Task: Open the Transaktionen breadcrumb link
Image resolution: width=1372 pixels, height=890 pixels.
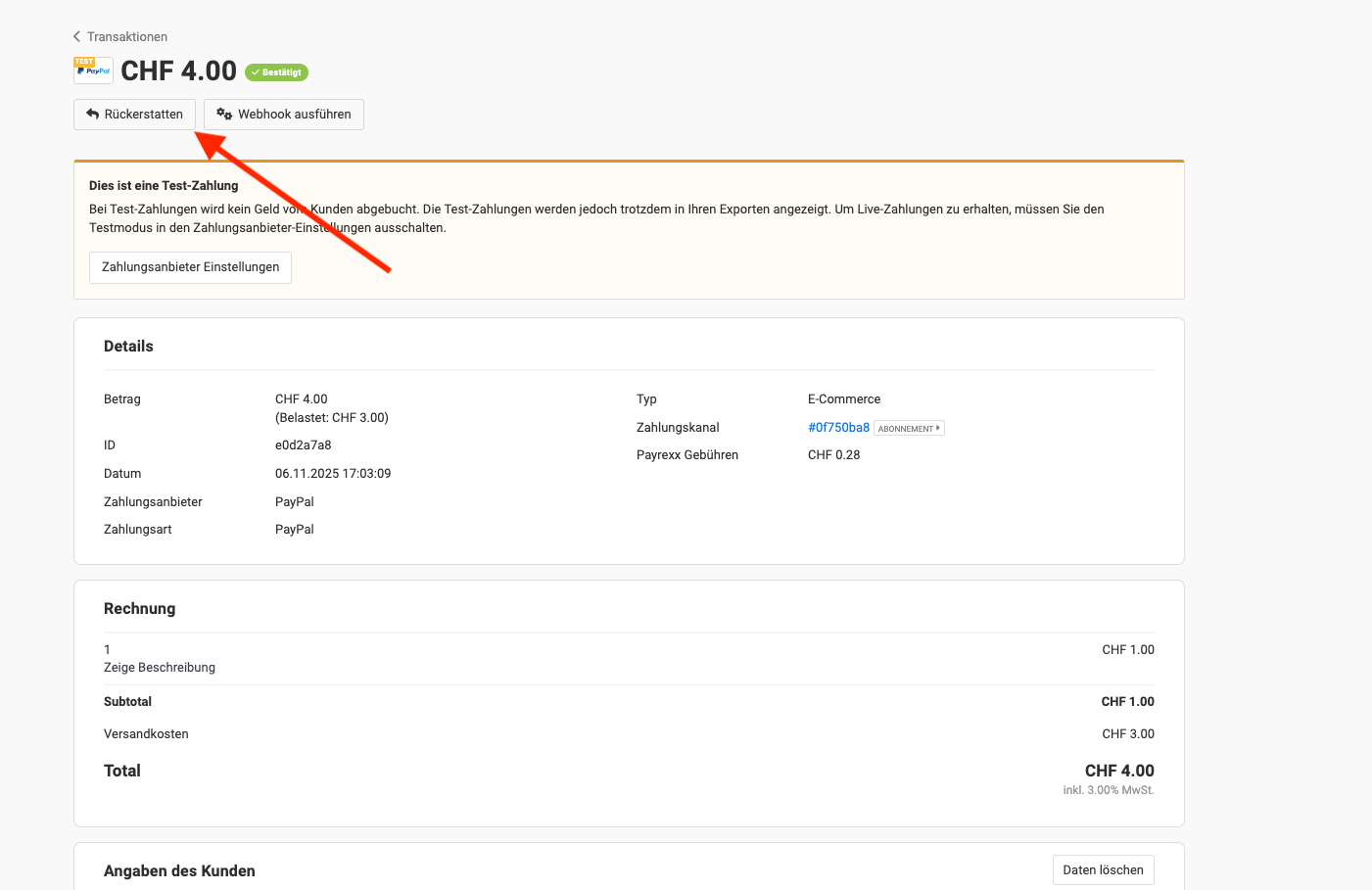Action: point(126,37)
